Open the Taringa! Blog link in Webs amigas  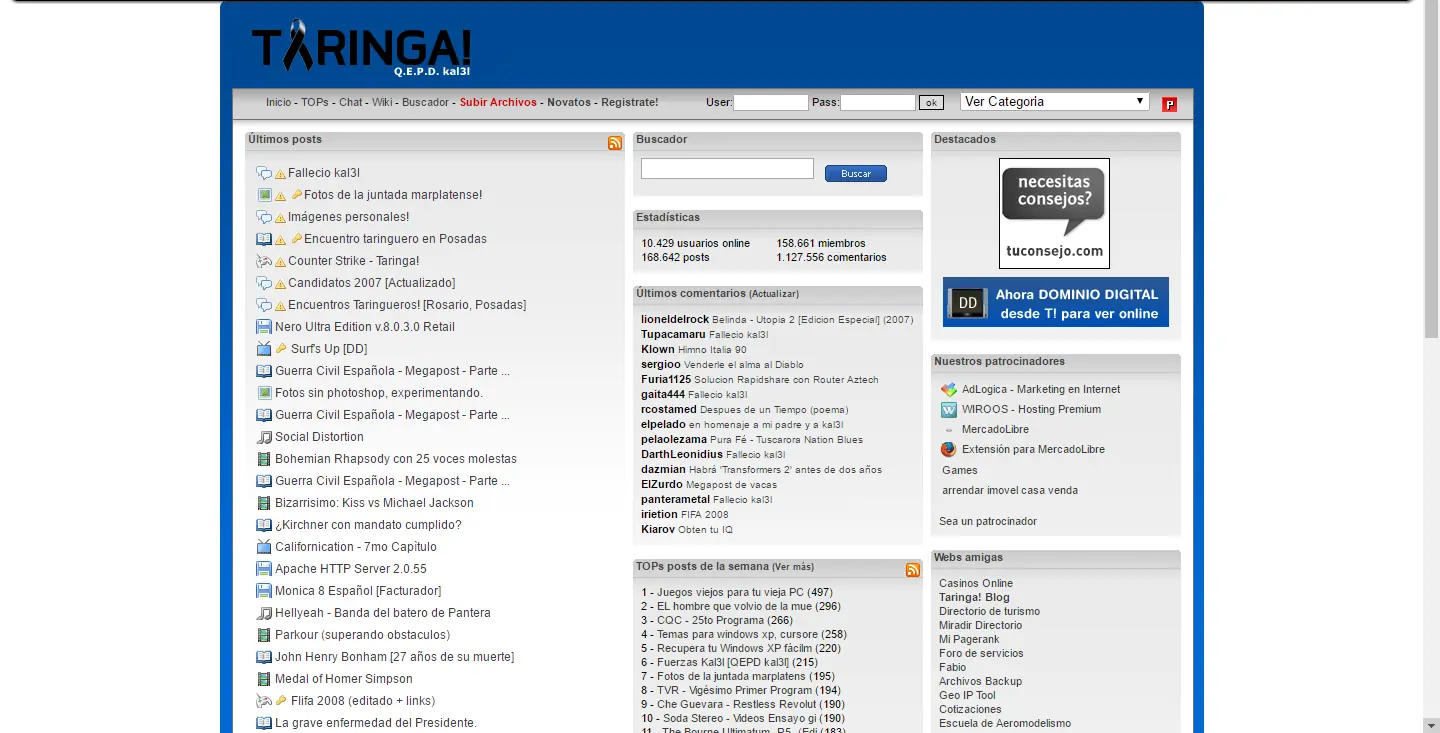[x=974, y=598]
